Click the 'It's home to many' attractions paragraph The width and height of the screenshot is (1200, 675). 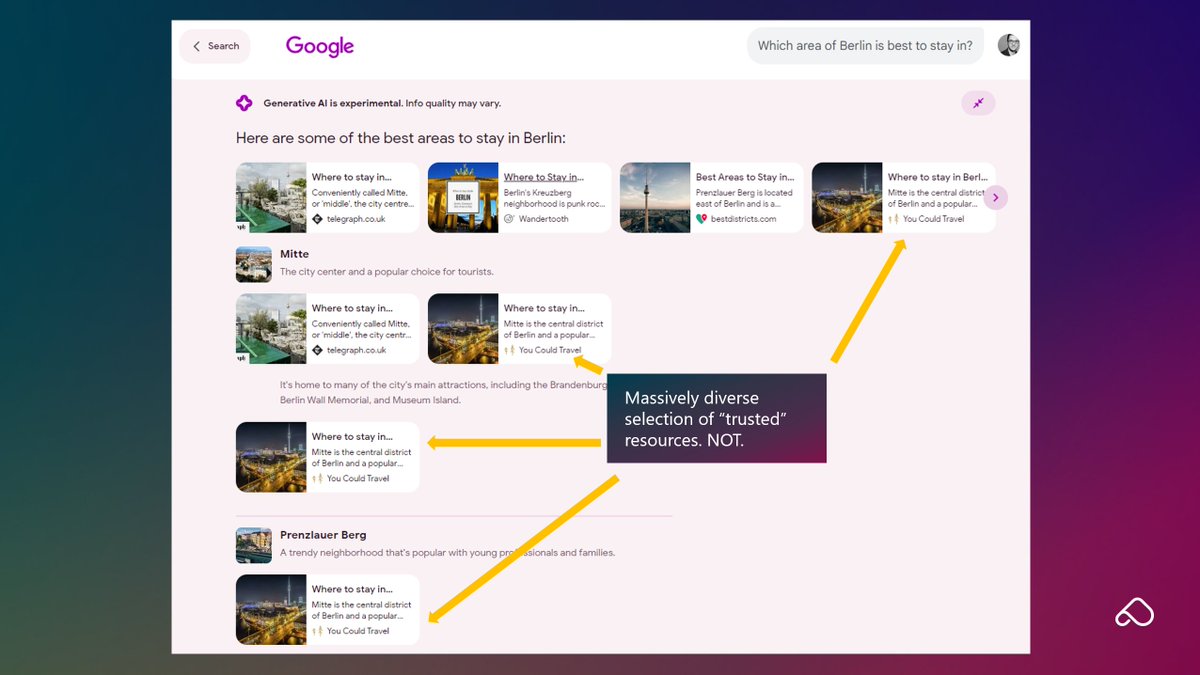(443, 392)
